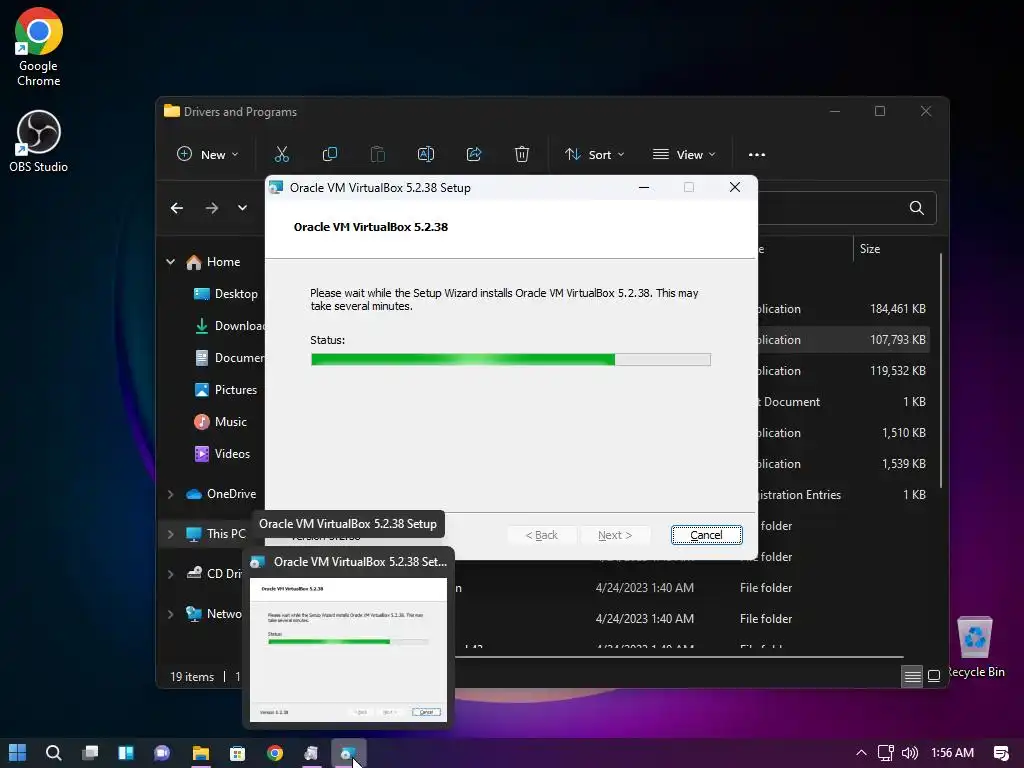Click the VirtualBox Setup taskbar icon
Image resolution: width=1024 pixels, height=768 pixels.
(x=348, y=753)
